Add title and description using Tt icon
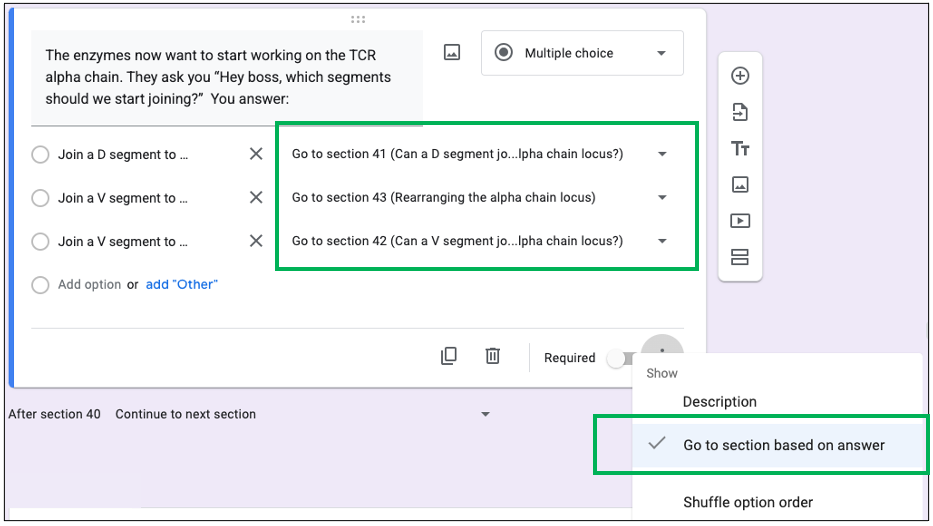The width and height of the screenshot is (933, 526). pyautogui.click(x=740, y=149)
